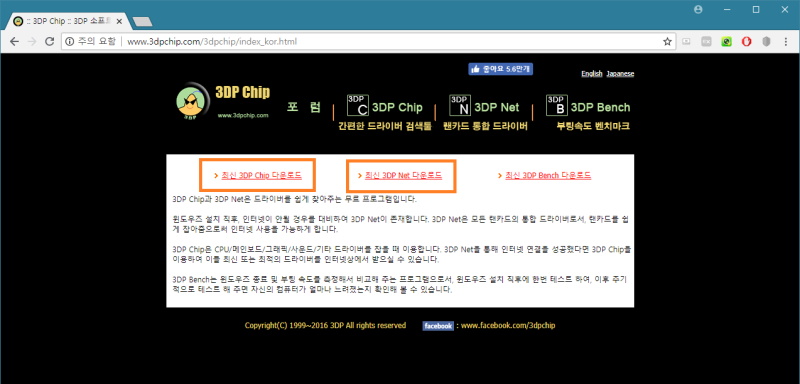Open the gray shield extension icon
Viewport: 800px width, 384px height.
pyautogui.click(x=766, y=42)
